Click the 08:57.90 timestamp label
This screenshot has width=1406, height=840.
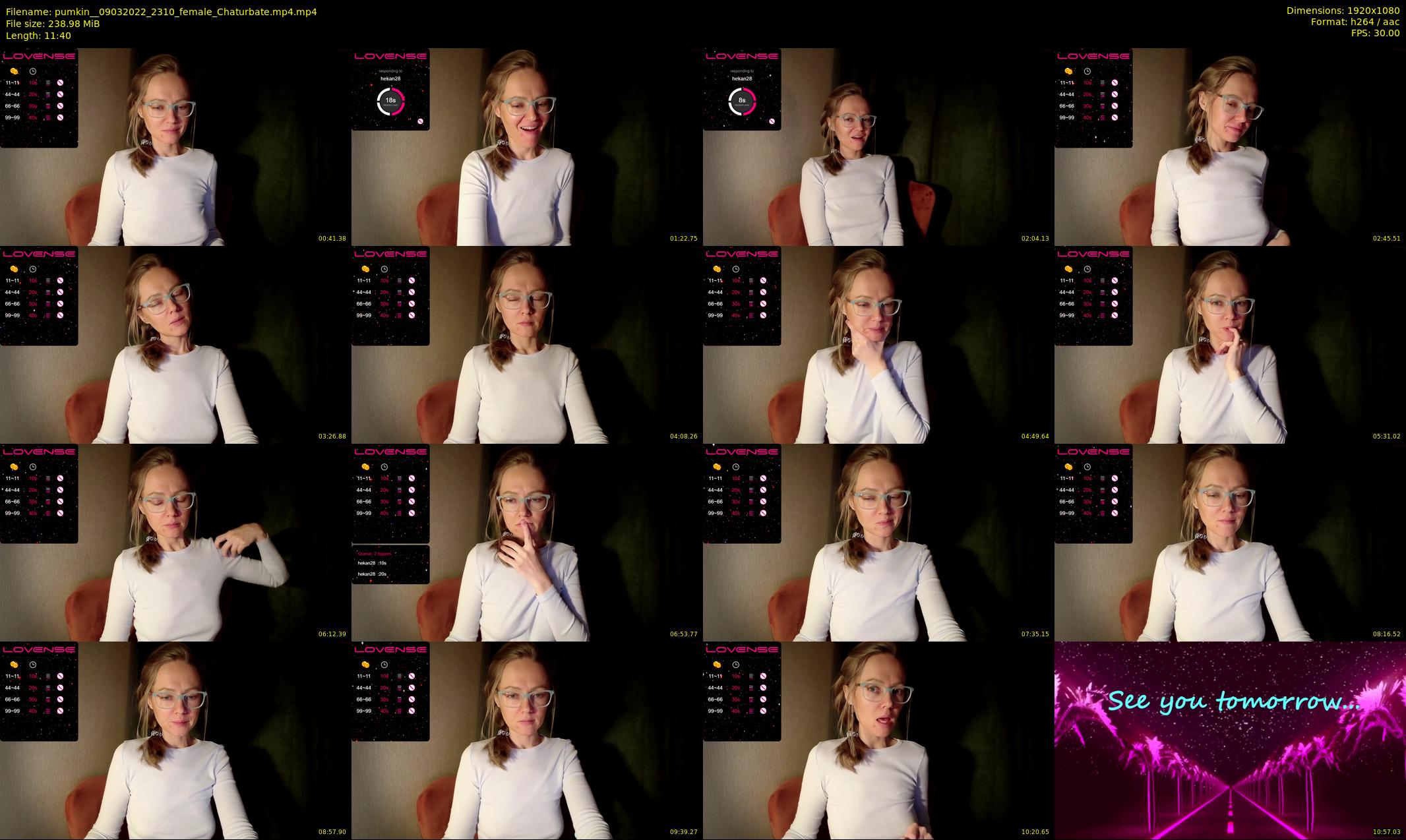(x=332, y=832)
